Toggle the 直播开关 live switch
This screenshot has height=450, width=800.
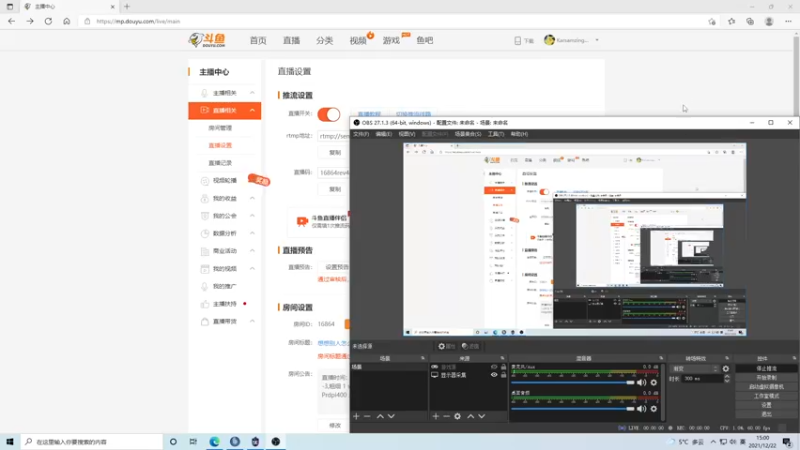(x=329, y=114)
